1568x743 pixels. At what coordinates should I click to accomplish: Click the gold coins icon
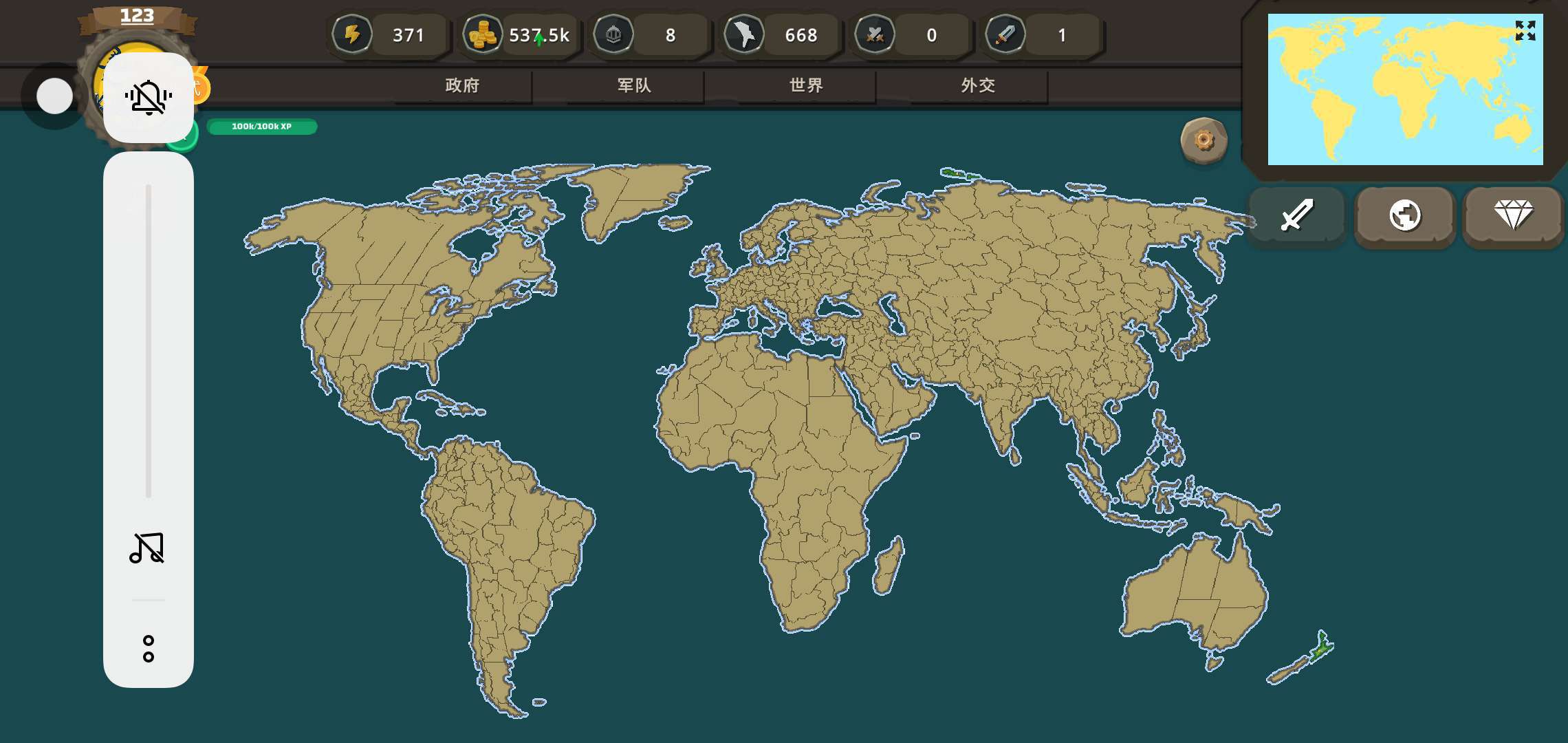click(482, 34)
